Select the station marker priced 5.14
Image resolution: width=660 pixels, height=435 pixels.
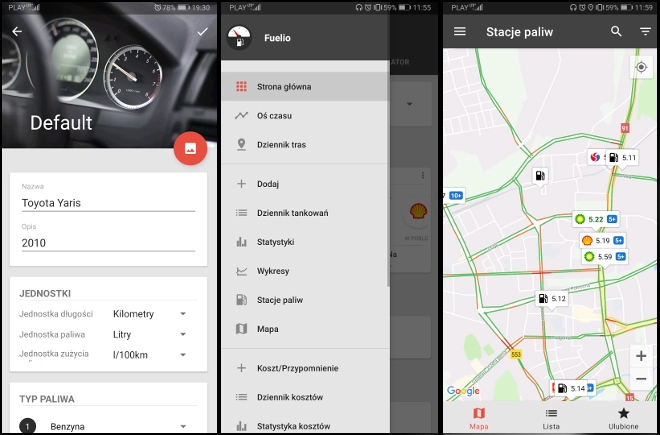click(x=570, y=388)
